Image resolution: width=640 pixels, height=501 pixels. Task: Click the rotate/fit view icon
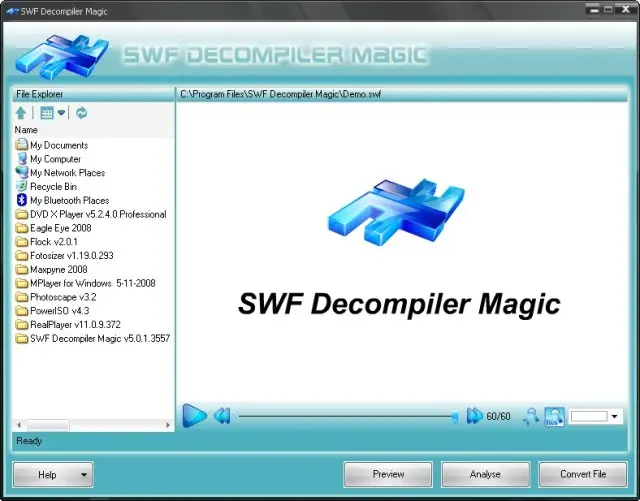point(531,416)
